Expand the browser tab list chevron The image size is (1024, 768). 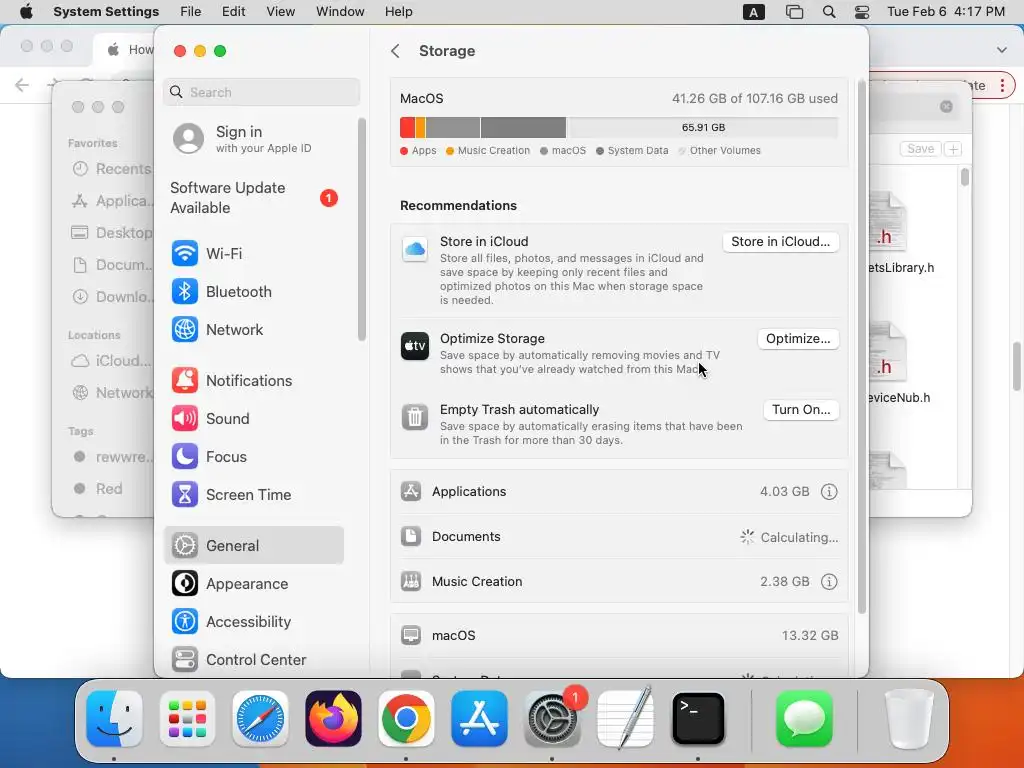1002,50
